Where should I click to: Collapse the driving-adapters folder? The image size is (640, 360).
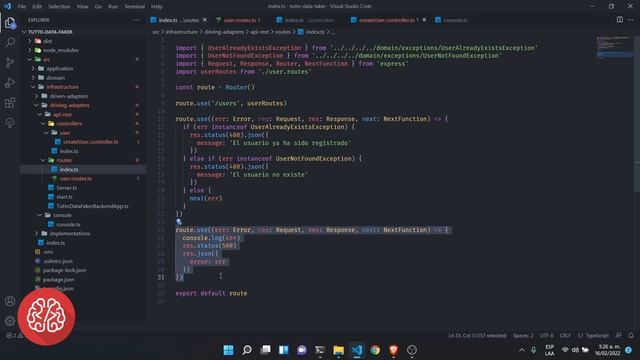(x=37, y=105)
